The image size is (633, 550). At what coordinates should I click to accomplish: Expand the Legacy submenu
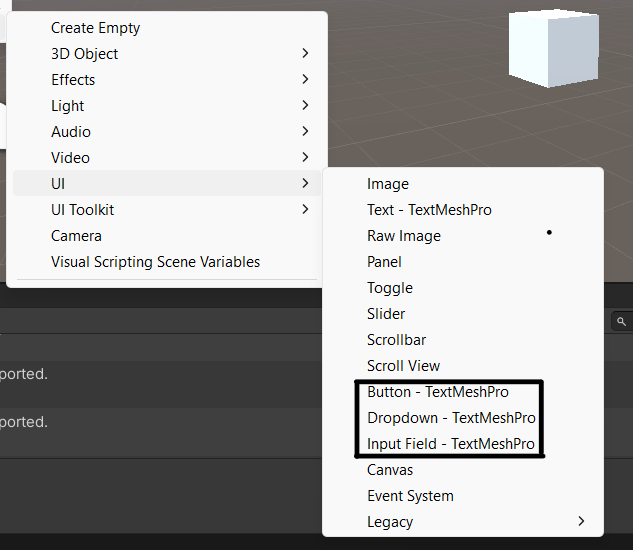click(x=390, y=522)
